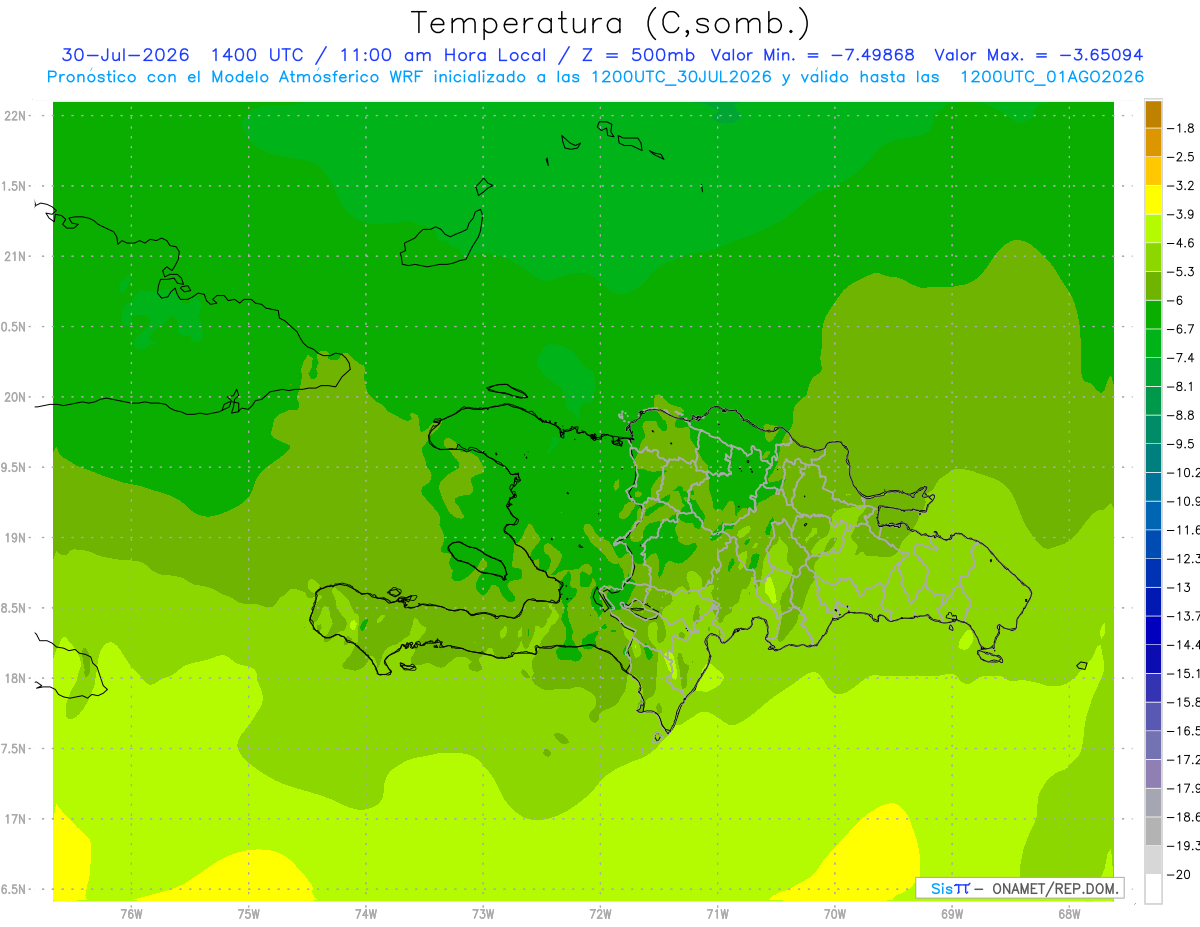Click the blue 'Sis' logo text
The image size is (1200, 927).
(940, 888)
